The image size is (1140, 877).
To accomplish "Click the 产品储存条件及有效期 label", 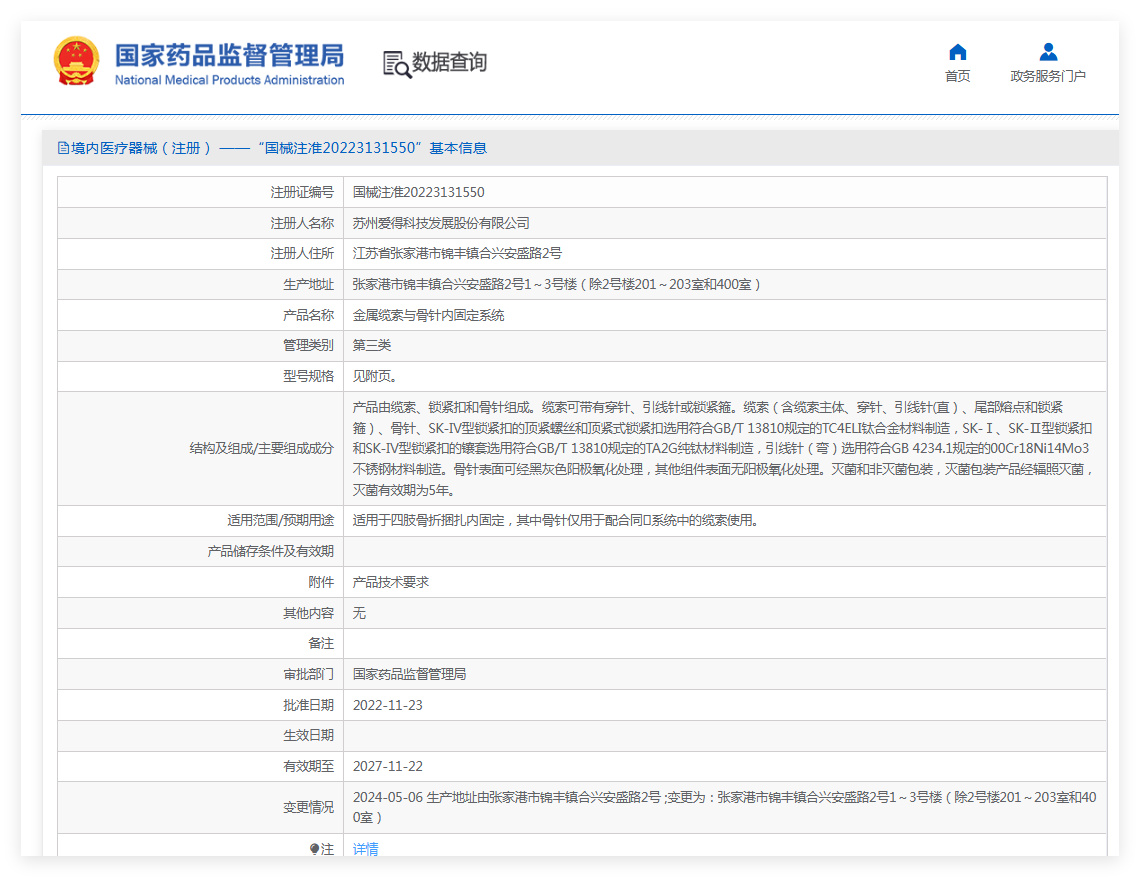I will (x=270, y=552).
